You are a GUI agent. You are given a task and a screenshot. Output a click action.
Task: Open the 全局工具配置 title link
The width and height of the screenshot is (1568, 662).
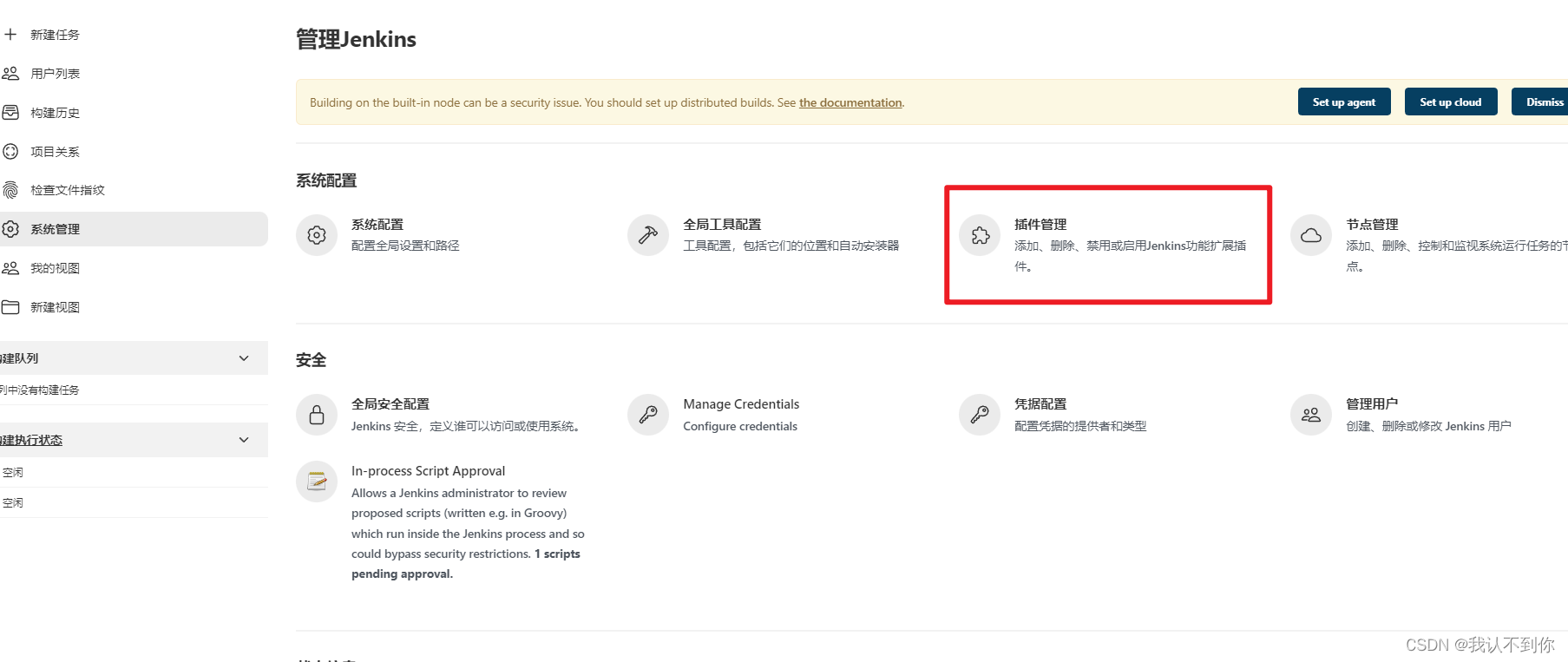[x=722, y=225]
